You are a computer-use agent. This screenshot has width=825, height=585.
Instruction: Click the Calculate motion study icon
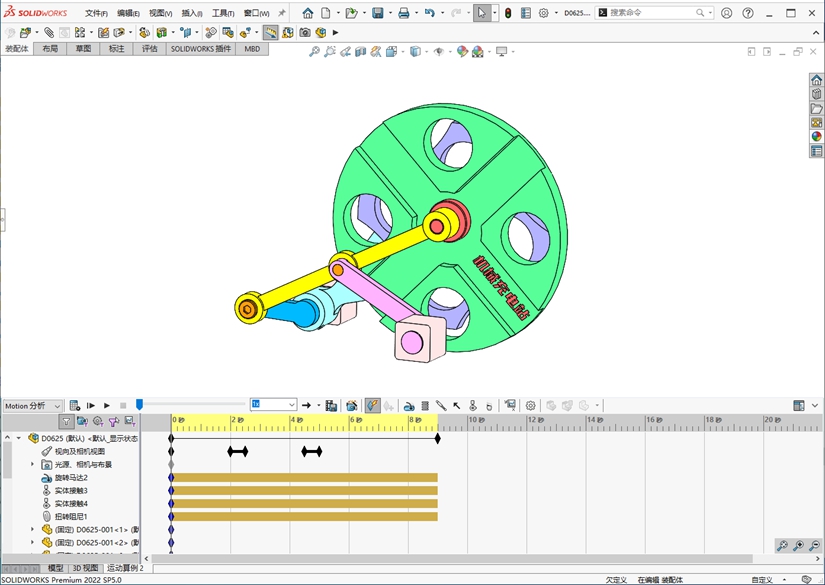(74, 406)
